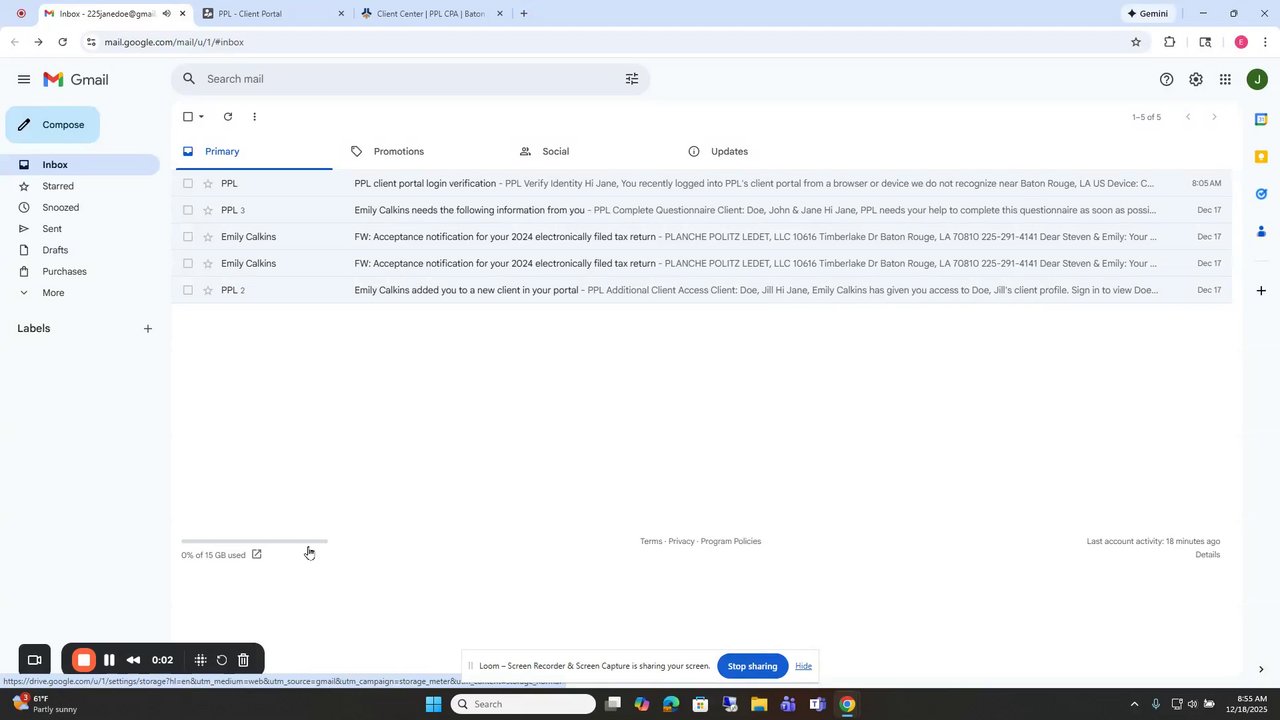Open Google Tasks side panel icon
Screen dimensions: 1280x720
click(x=1261, y=194)
